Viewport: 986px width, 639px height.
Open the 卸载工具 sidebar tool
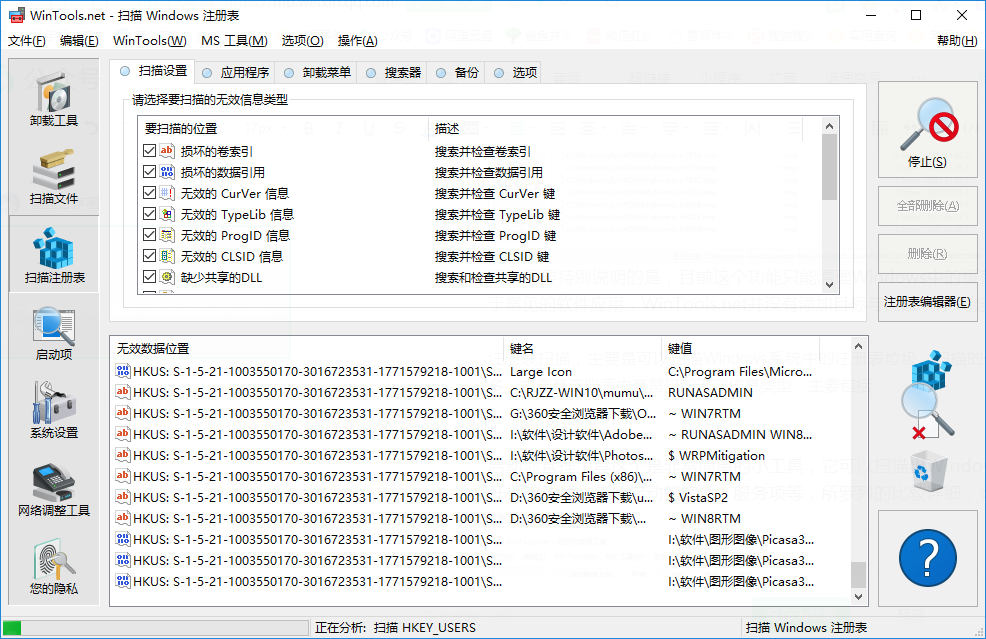click(54, 98)
